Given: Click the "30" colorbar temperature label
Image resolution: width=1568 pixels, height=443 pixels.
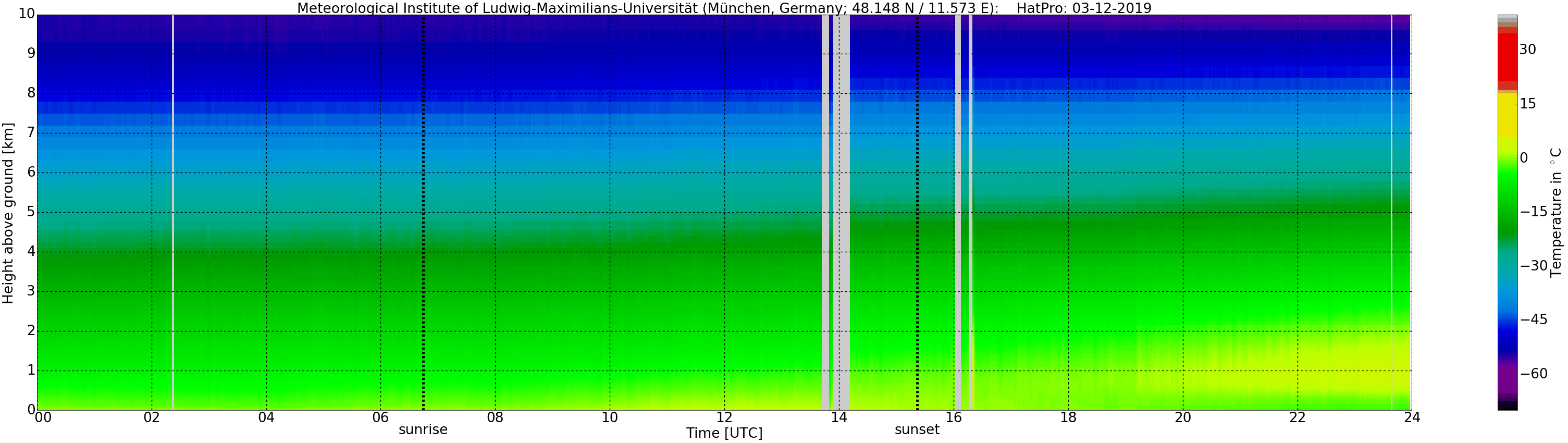Looking at the screenshot, I should coord(1528,50).
